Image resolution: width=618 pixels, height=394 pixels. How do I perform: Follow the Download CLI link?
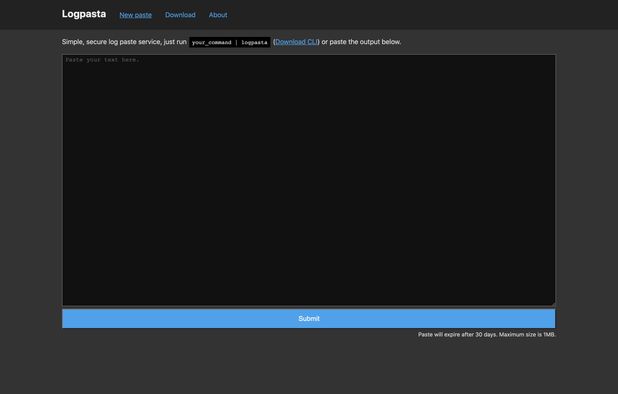pos(296,42)
